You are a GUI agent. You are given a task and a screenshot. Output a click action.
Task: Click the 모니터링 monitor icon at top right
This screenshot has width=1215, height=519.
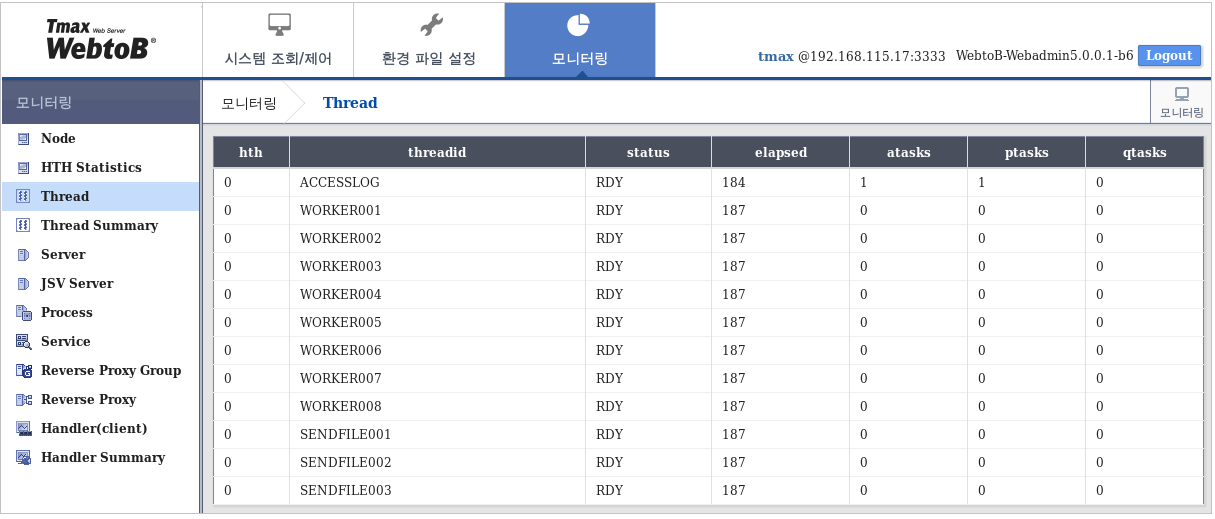(x=1182, y=94)
